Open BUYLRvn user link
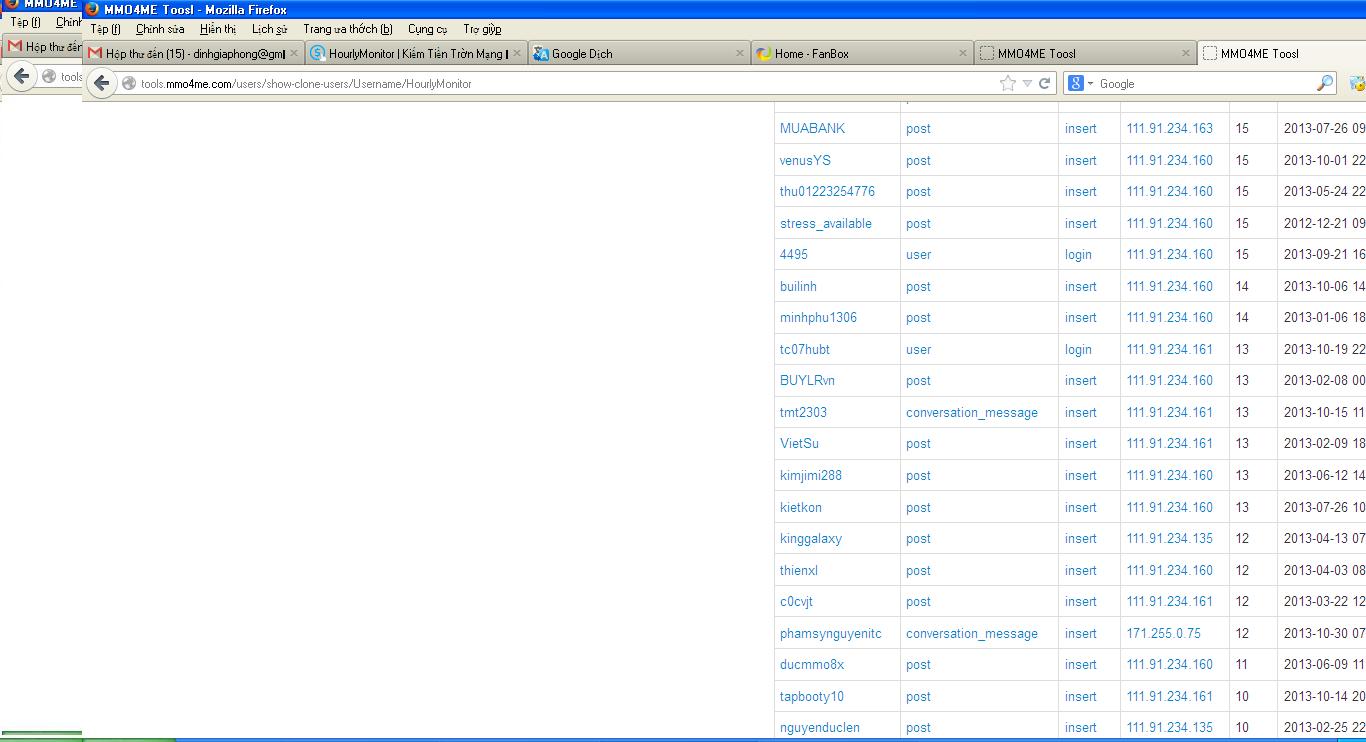The height and width of the screenshot is (742, 1366). point(807,380)
